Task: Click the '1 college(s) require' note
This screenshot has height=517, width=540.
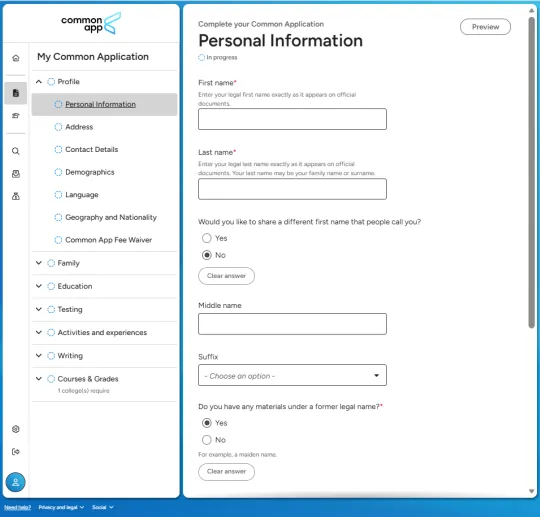Action: tap(83, 391)
